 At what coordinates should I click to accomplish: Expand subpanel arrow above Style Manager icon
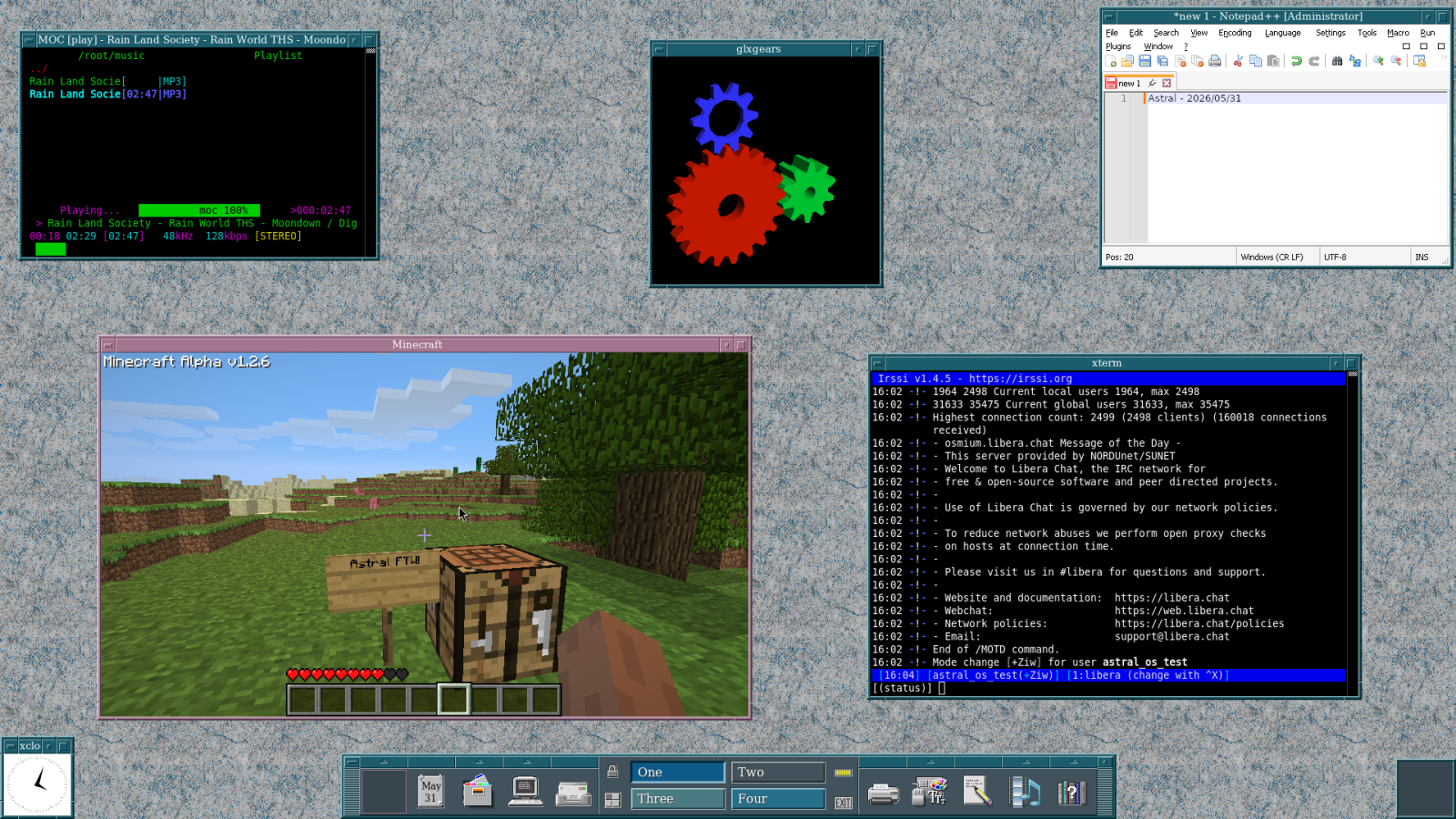coord(930,762)
